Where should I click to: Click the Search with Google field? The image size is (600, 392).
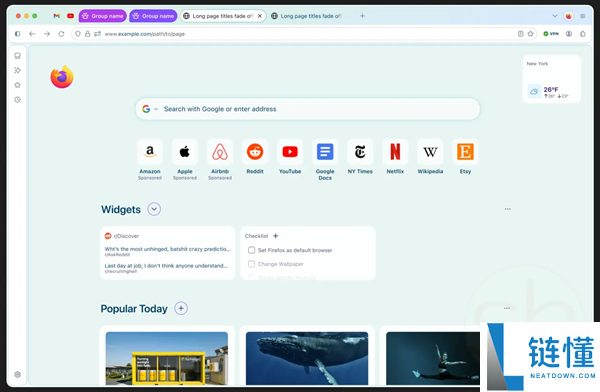pos(308,109)
